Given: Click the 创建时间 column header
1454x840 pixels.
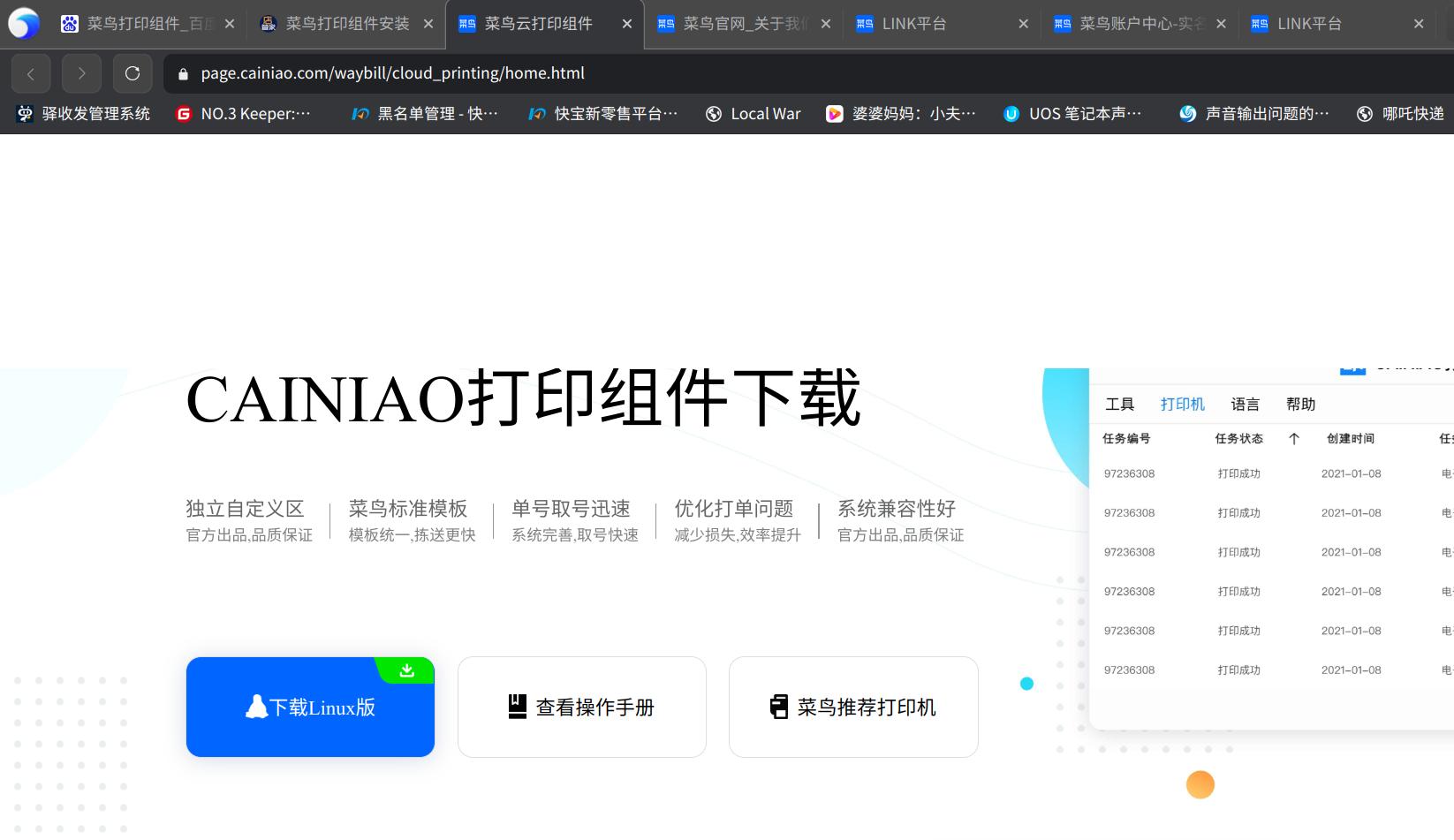Looking at the screenshot, I should point(1351,439).
